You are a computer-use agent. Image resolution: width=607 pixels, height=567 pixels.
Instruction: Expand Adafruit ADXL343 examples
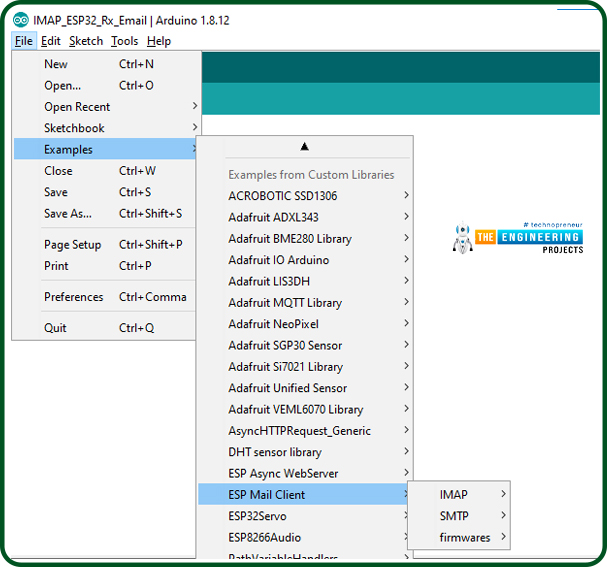click(x=305, y=217)
